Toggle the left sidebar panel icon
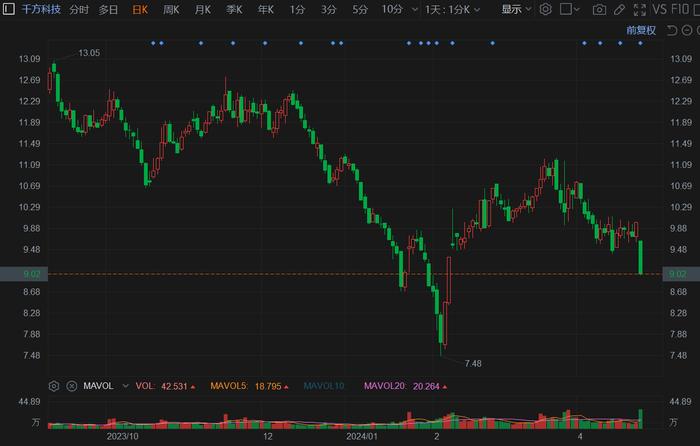 8,9
